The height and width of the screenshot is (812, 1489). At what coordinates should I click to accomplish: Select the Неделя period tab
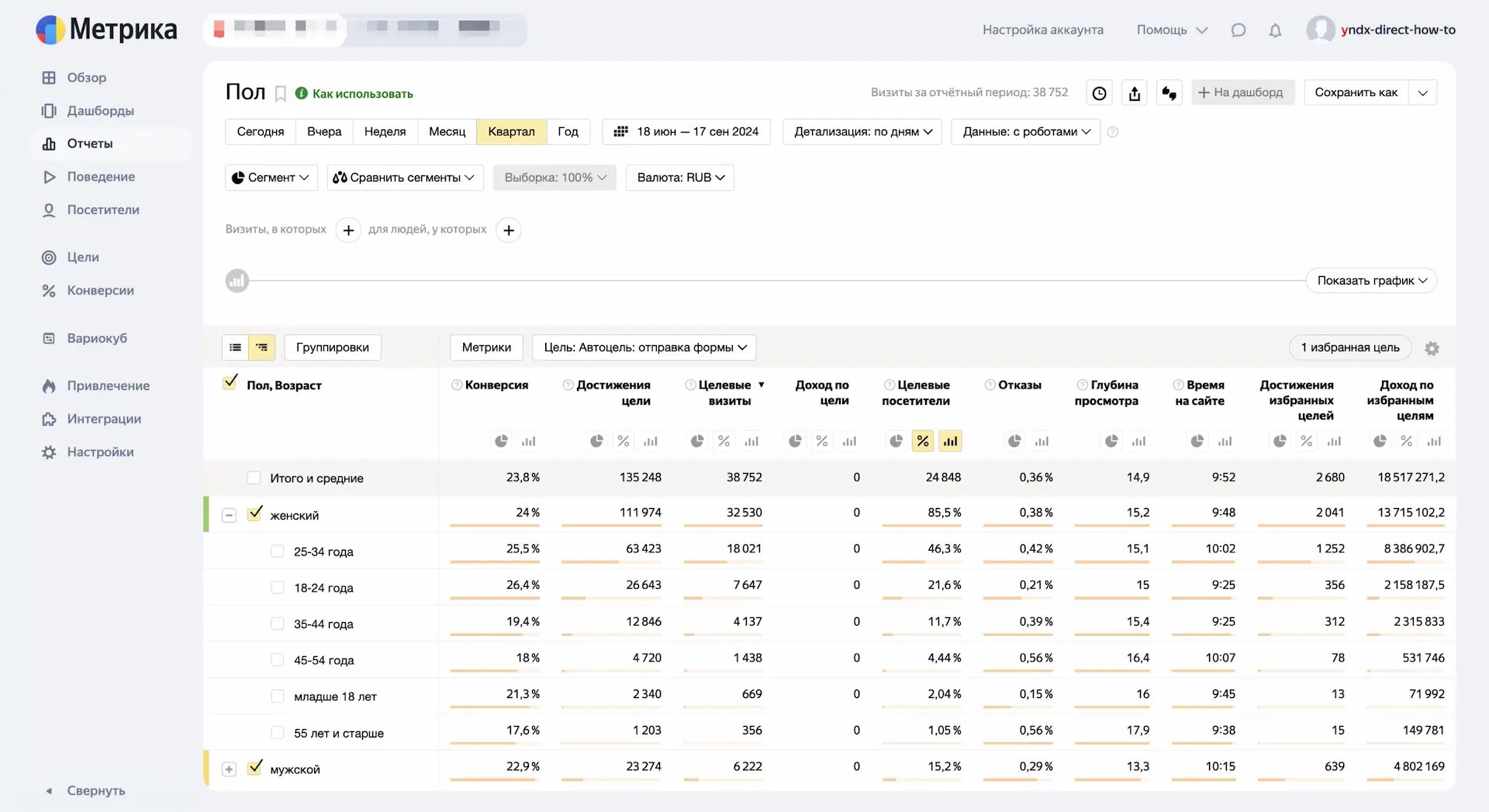(x=385, y=132)
